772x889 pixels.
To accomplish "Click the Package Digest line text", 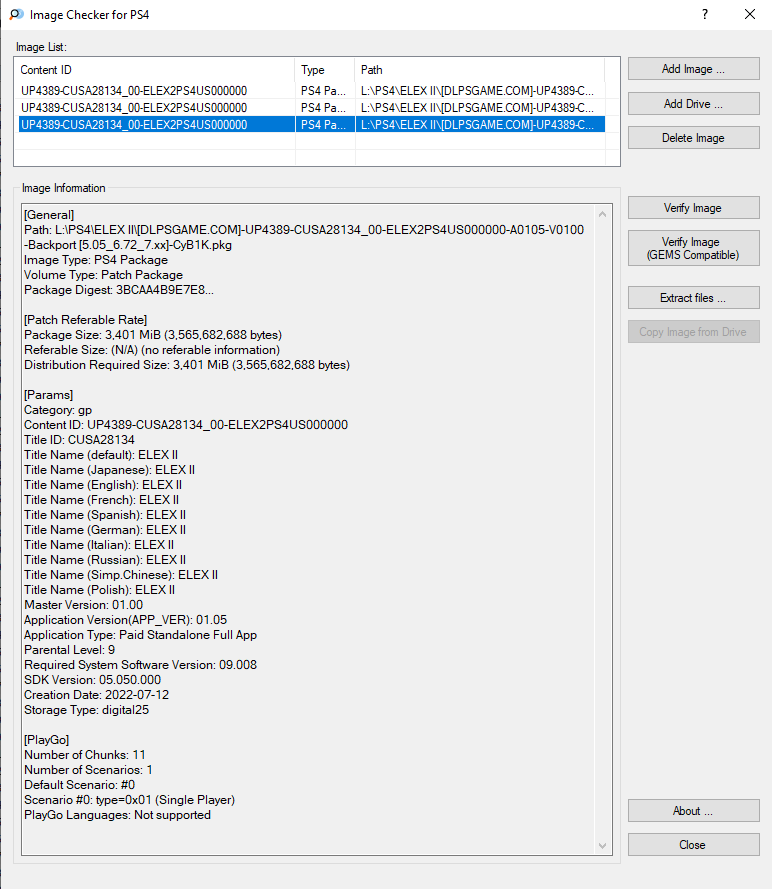I will pyautogui.click(x=119, y=290).
